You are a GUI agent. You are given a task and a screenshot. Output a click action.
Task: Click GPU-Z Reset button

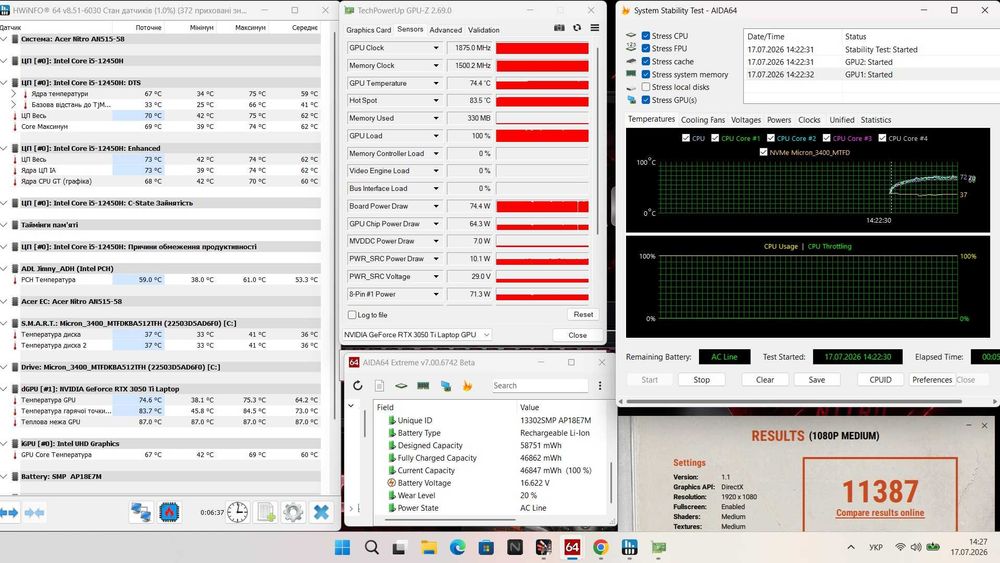click(583, 314)
